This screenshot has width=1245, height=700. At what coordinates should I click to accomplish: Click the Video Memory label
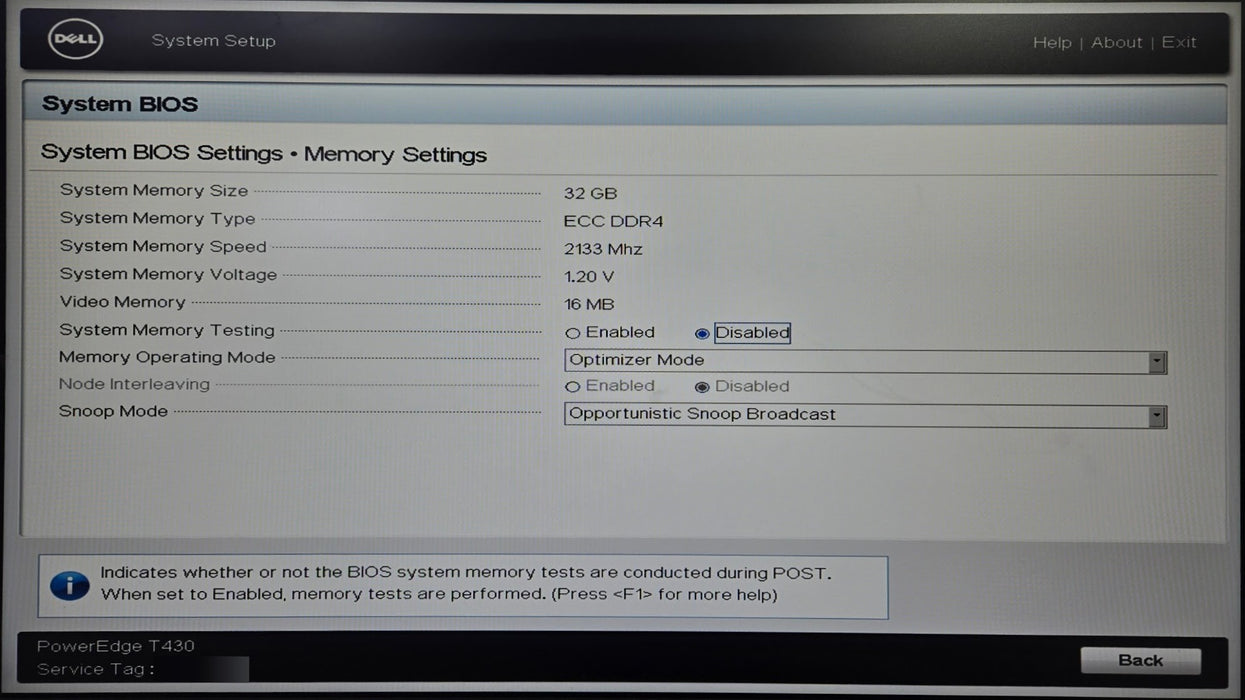(x=122, y=302)
